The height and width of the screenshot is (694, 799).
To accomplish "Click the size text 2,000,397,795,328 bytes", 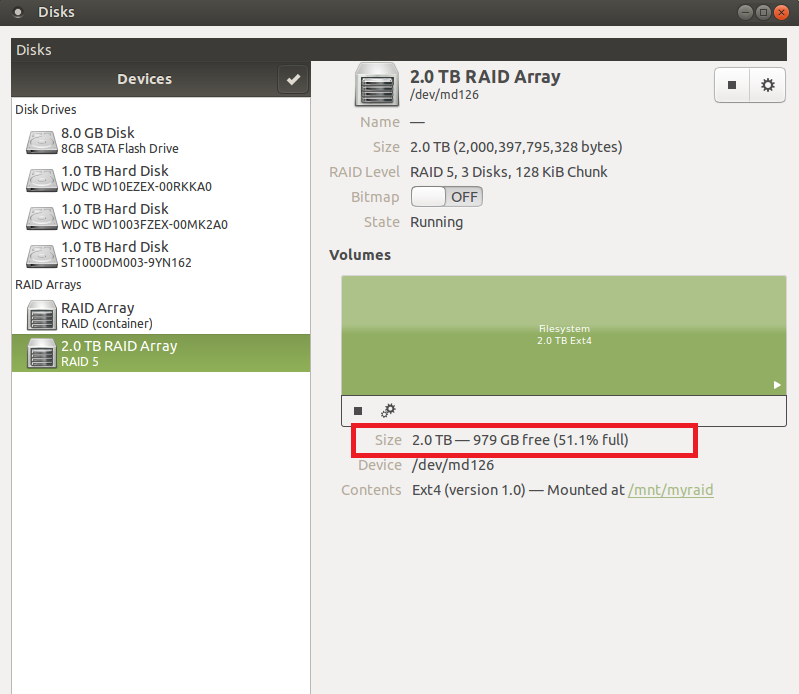I will pos(516,147).
